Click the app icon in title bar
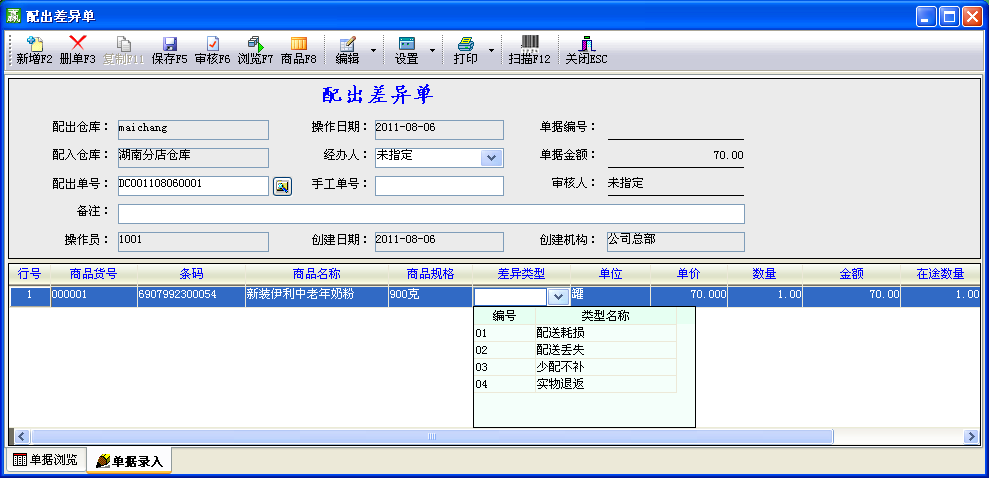 click(x=13, y=16)
